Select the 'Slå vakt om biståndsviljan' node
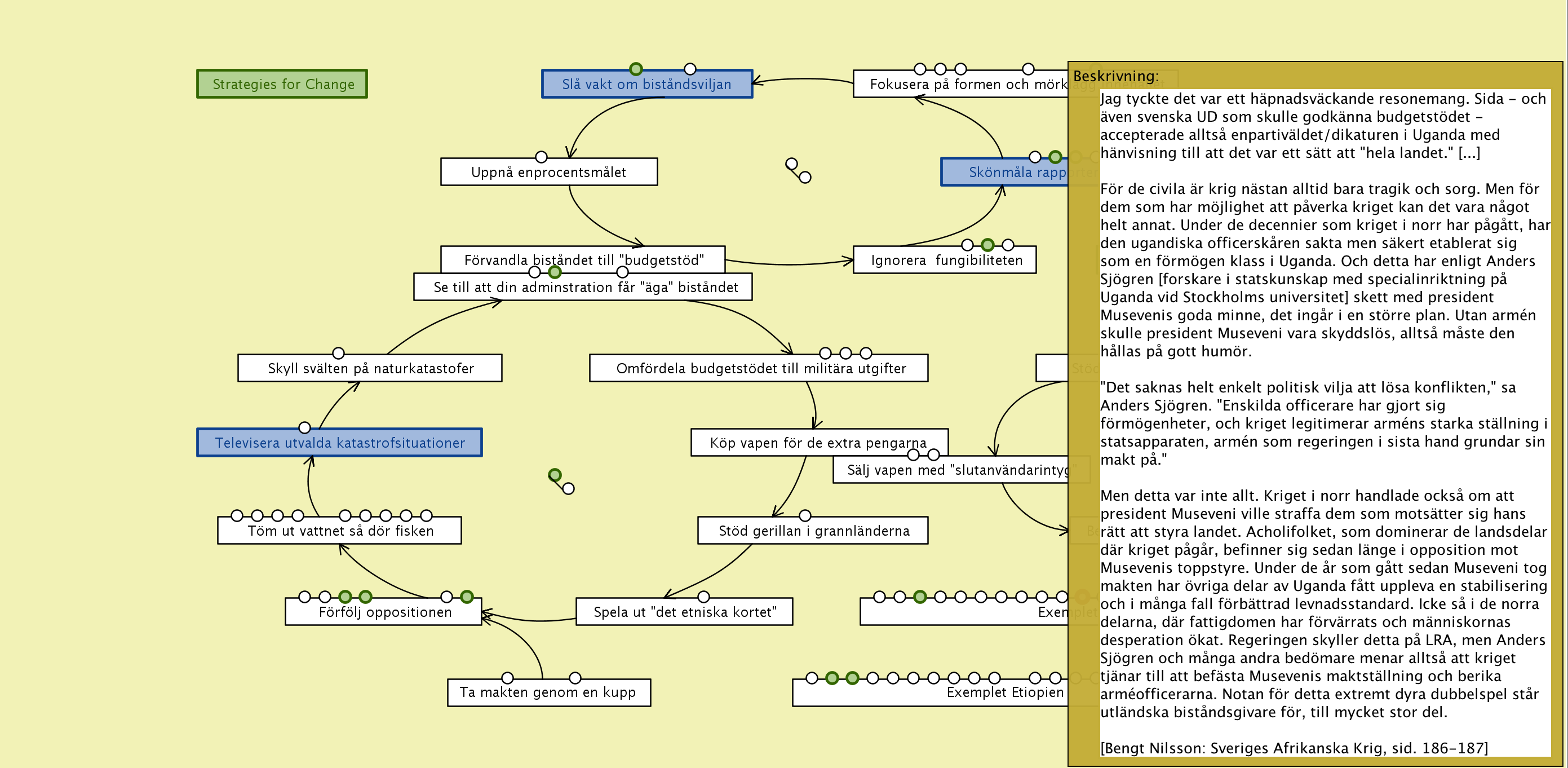The width and height of the screenshot is (1568, 768). pos(646,85)
